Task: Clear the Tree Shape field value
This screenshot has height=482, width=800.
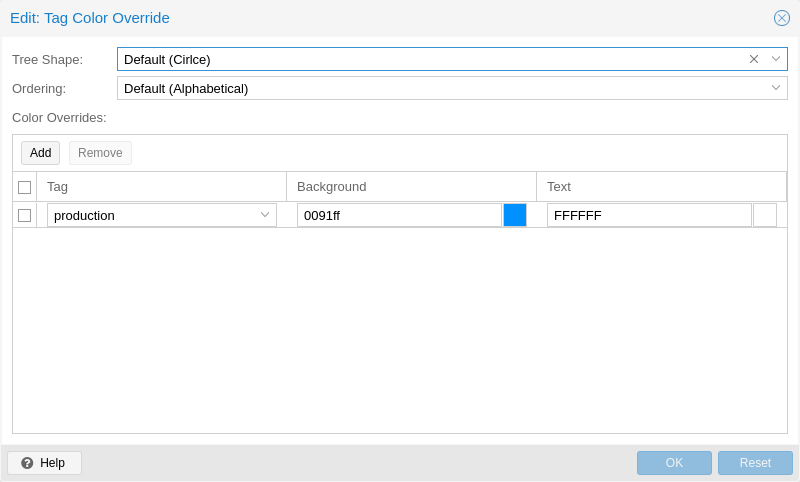Action: 754,59
